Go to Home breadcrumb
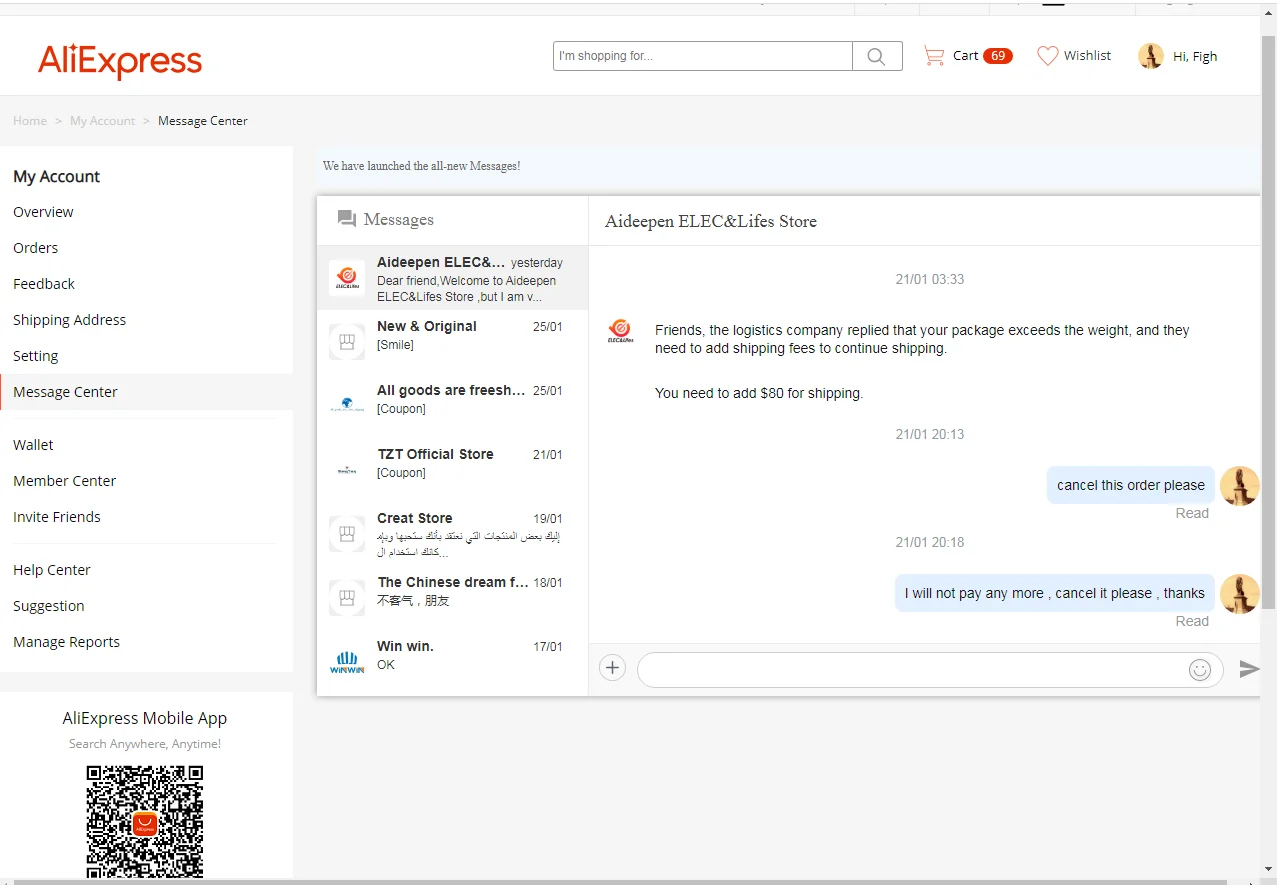Screen dimensions: 1277x885 pos(30,121)
